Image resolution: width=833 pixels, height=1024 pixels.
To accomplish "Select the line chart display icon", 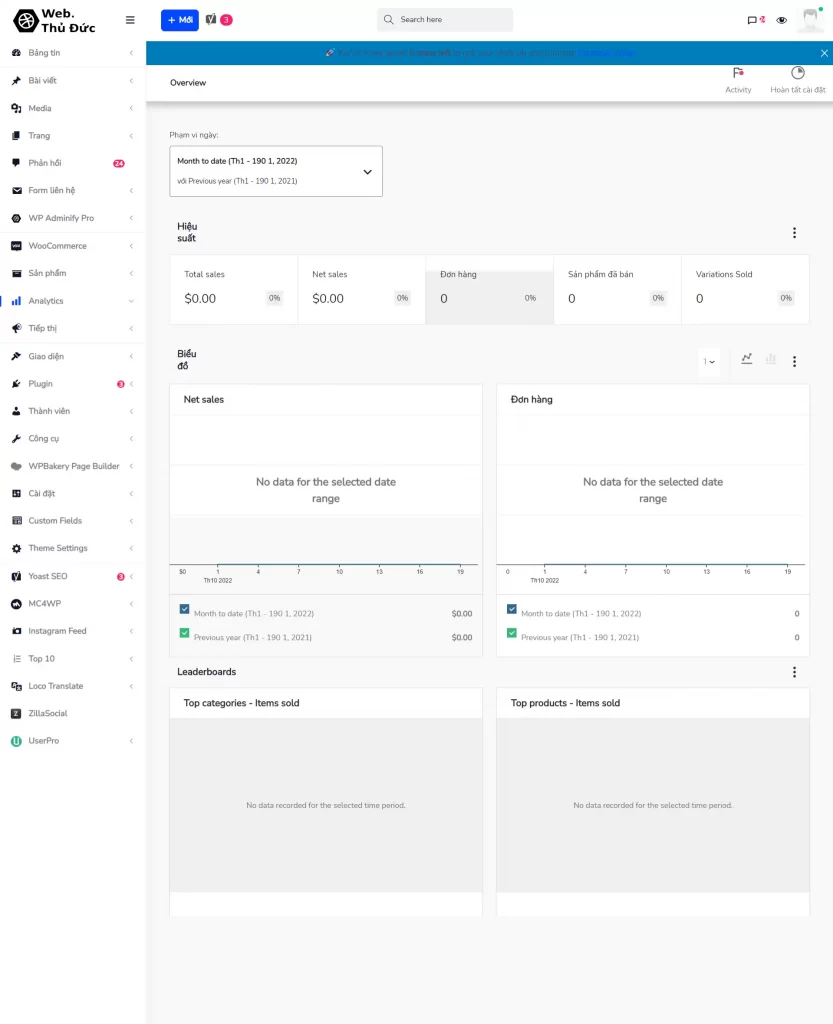I will [747, 361].
